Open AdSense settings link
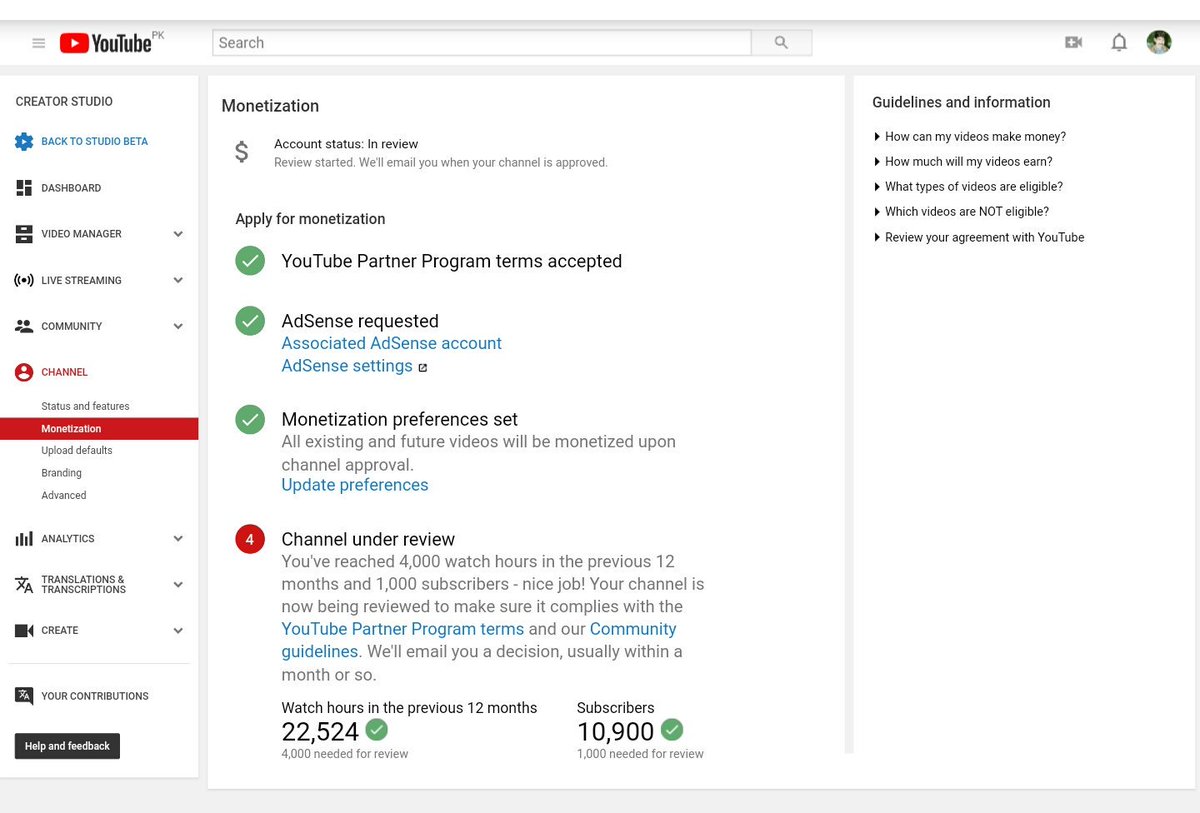 click(x=347, y=366)
